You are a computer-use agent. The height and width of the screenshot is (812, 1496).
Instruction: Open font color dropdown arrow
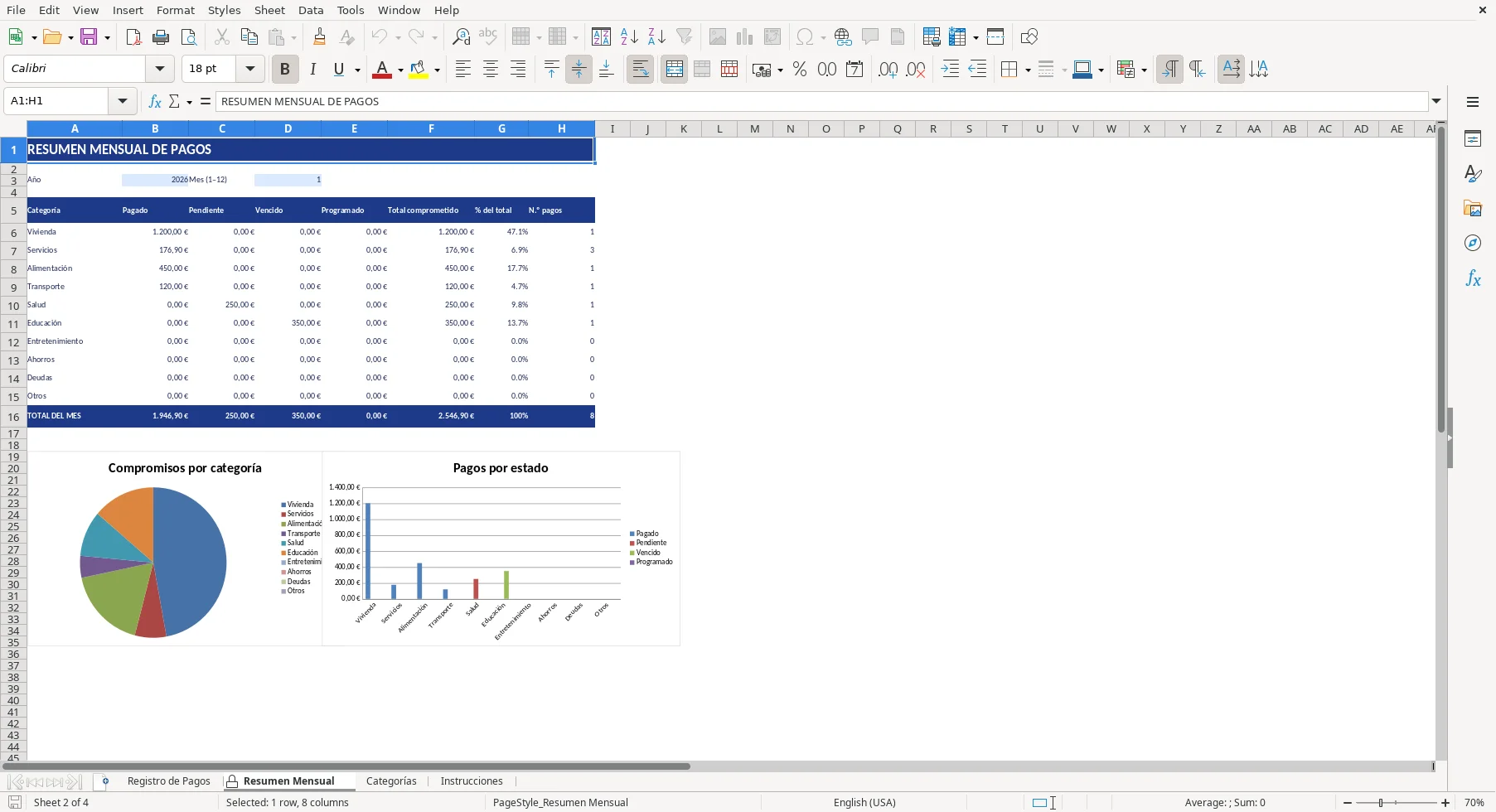click(400, 70)
